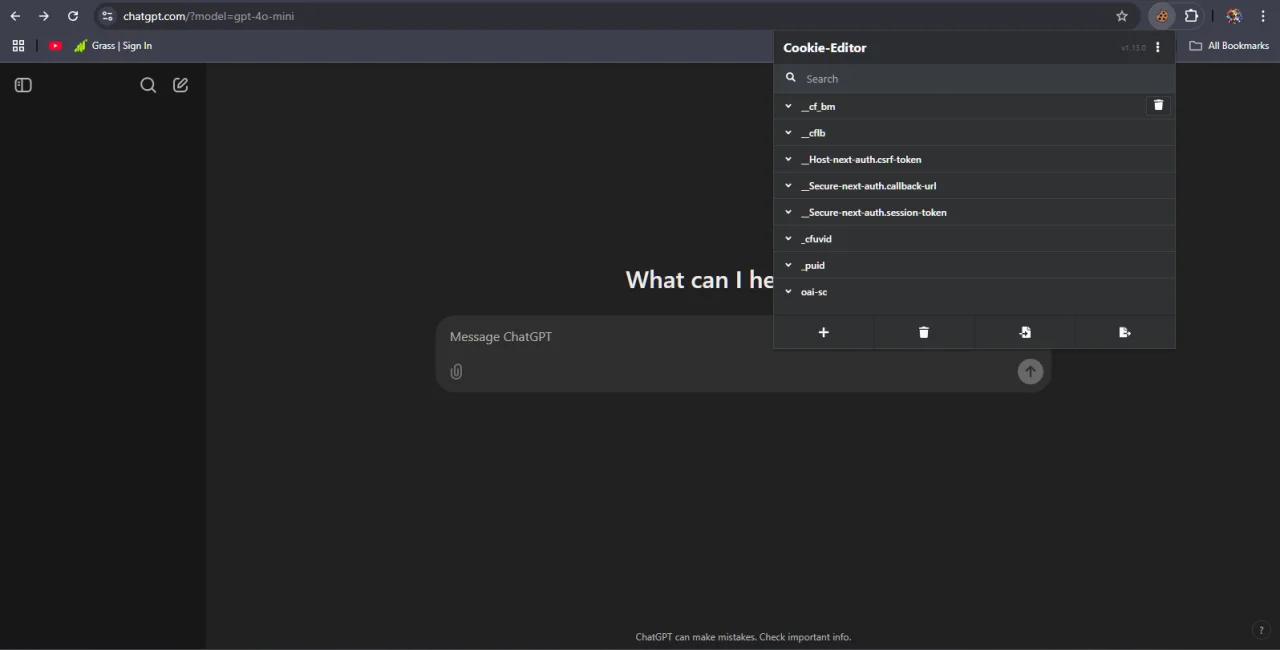Expand the _cfuvid cookie chevron

[x=788, y=239]
